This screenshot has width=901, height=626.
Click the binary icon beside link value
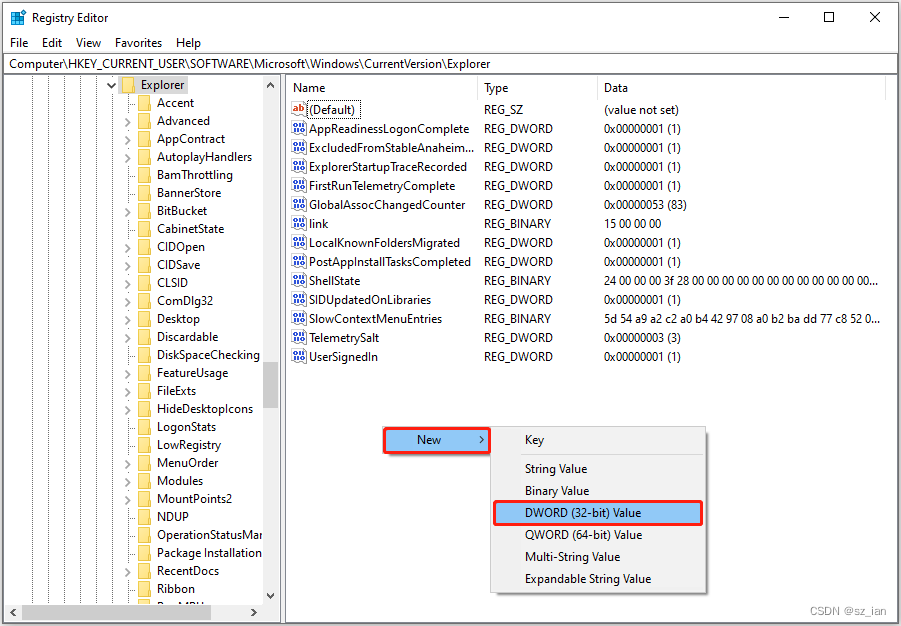point(299,223)
